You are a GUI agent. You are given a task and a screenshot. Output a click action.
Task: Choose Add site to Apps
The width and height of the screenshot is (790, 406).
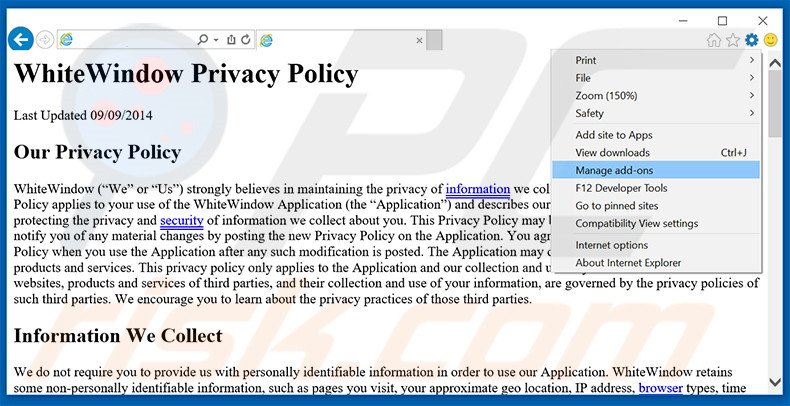pos(656,135)
